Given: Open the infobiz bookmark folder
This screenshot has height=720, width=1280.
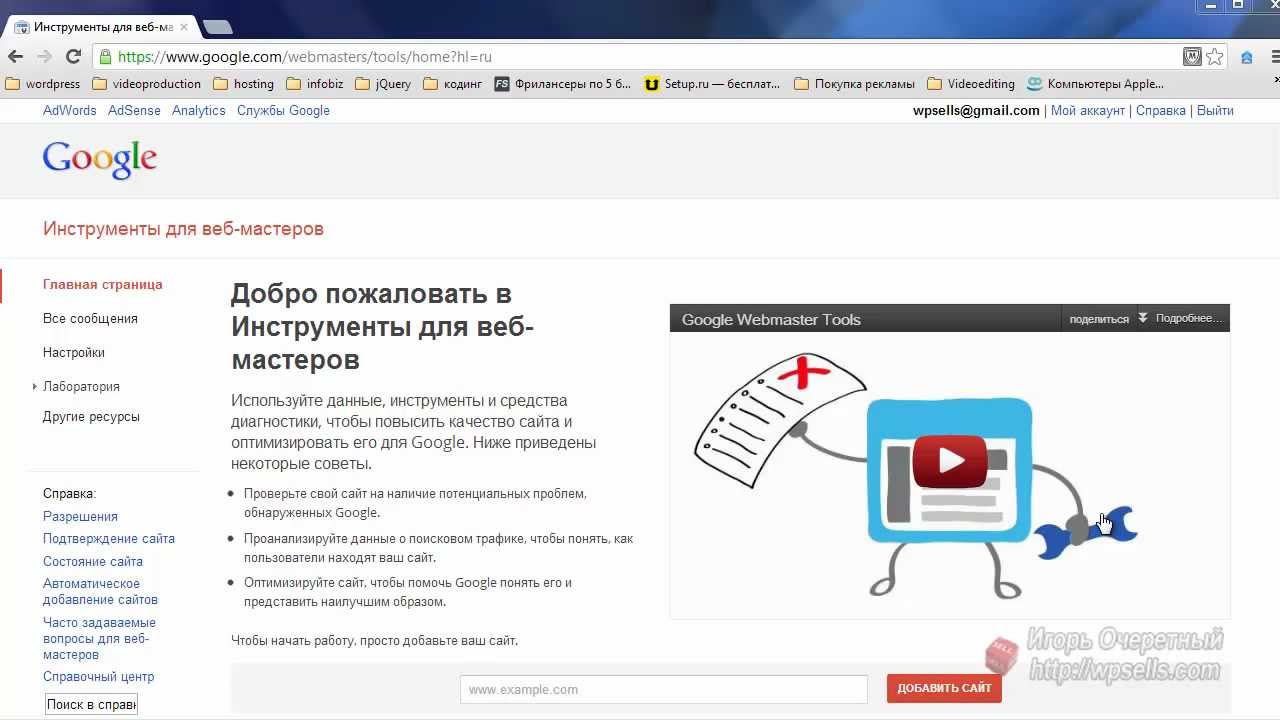Looking at the screenshot, I should (x=315, y=84).
